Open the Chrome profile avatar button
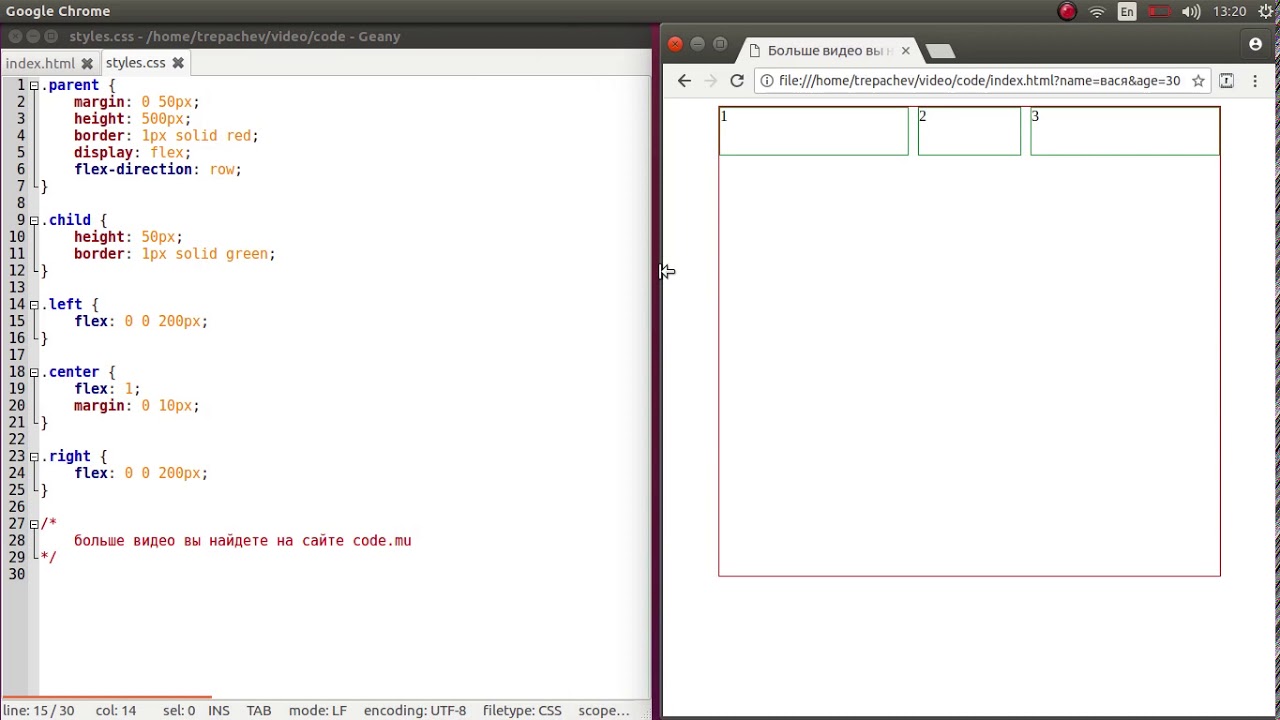 [x=1256, y=44]
